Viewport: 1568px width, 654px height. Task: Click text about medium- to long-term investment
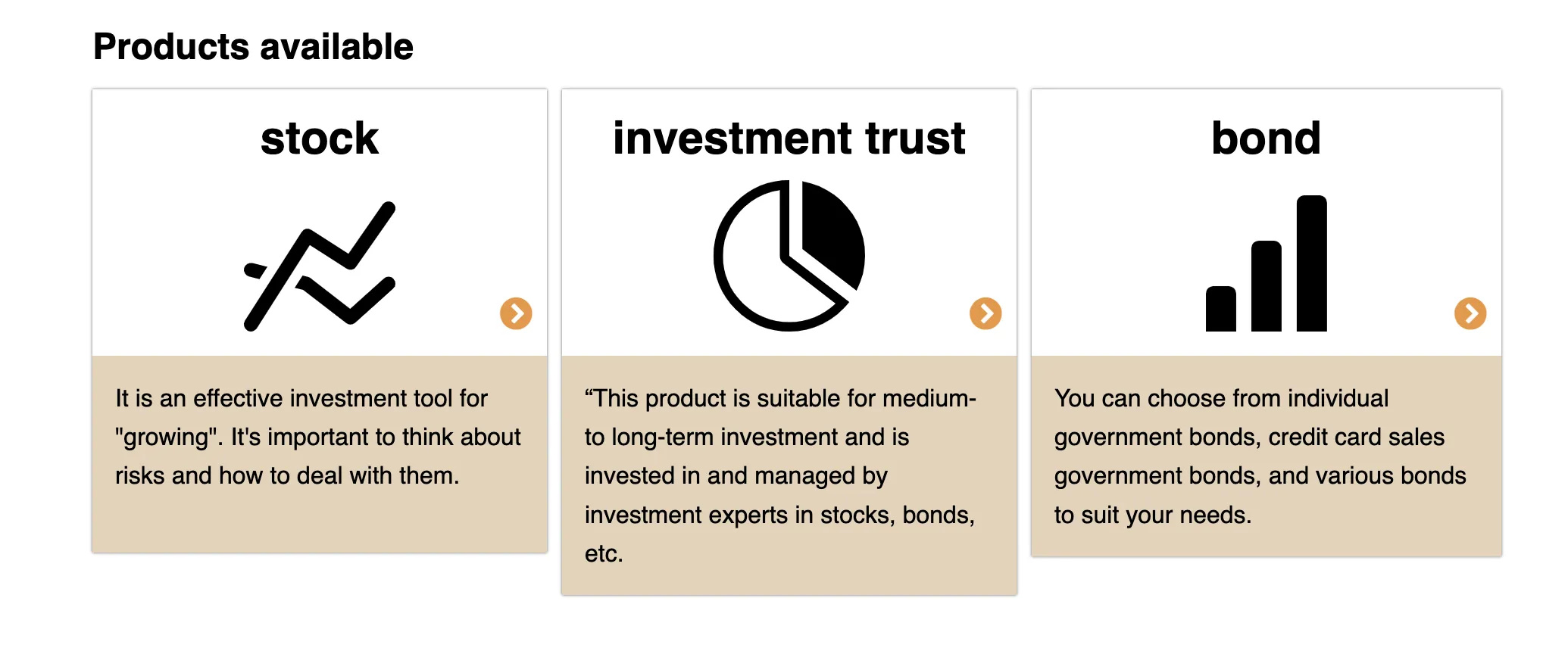[x=780, y=417]
